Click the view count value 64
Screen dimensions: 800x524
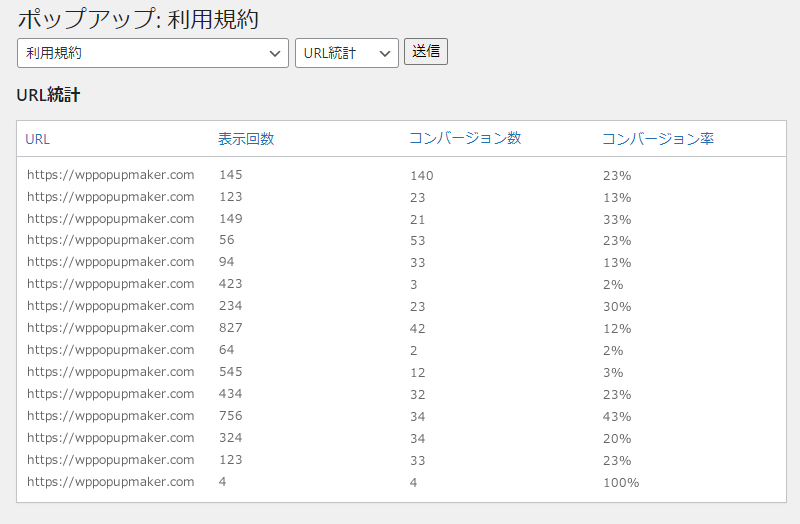(x=227, y=350)
